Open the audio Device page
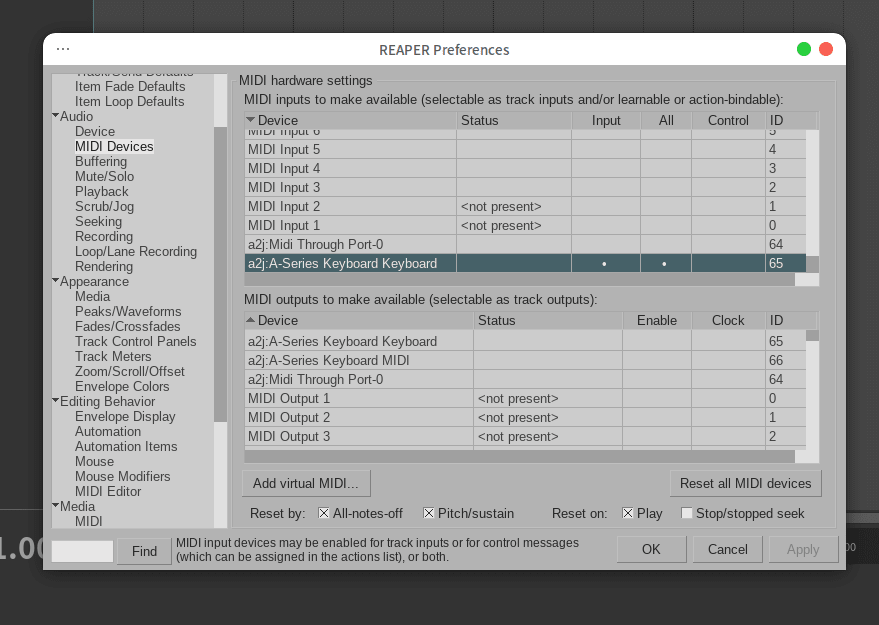The height and width of the screenshot is (625, 879). (x=95, y=131)
